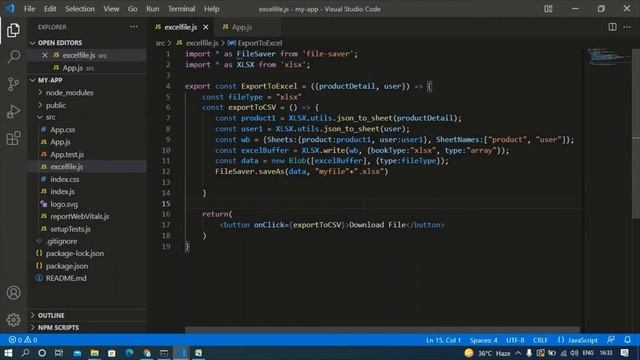Click the feedback icon in status bar

pyautogui.click(x=611, y=340)
